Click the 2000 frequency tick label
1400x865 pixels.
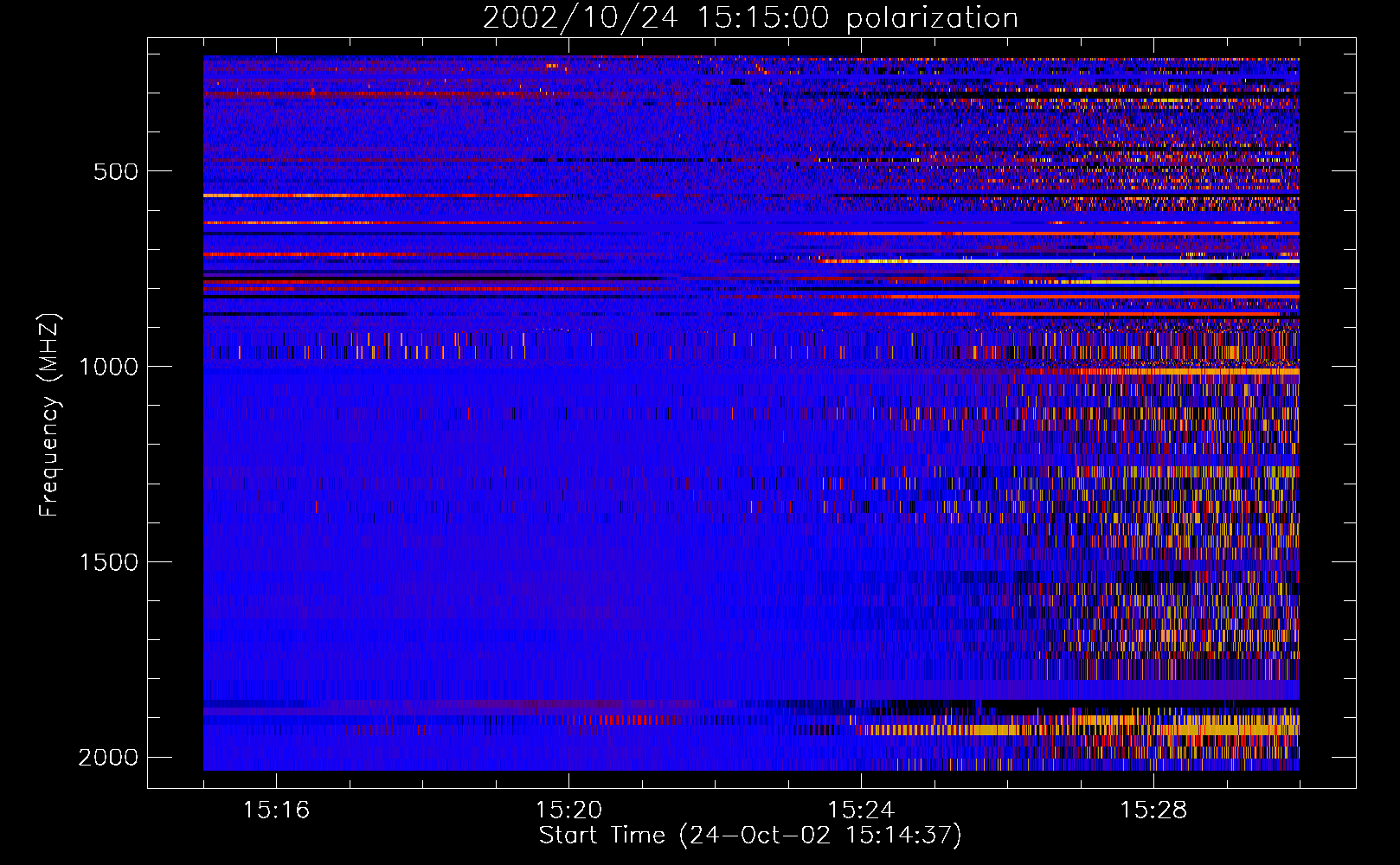tap(108, 758)
